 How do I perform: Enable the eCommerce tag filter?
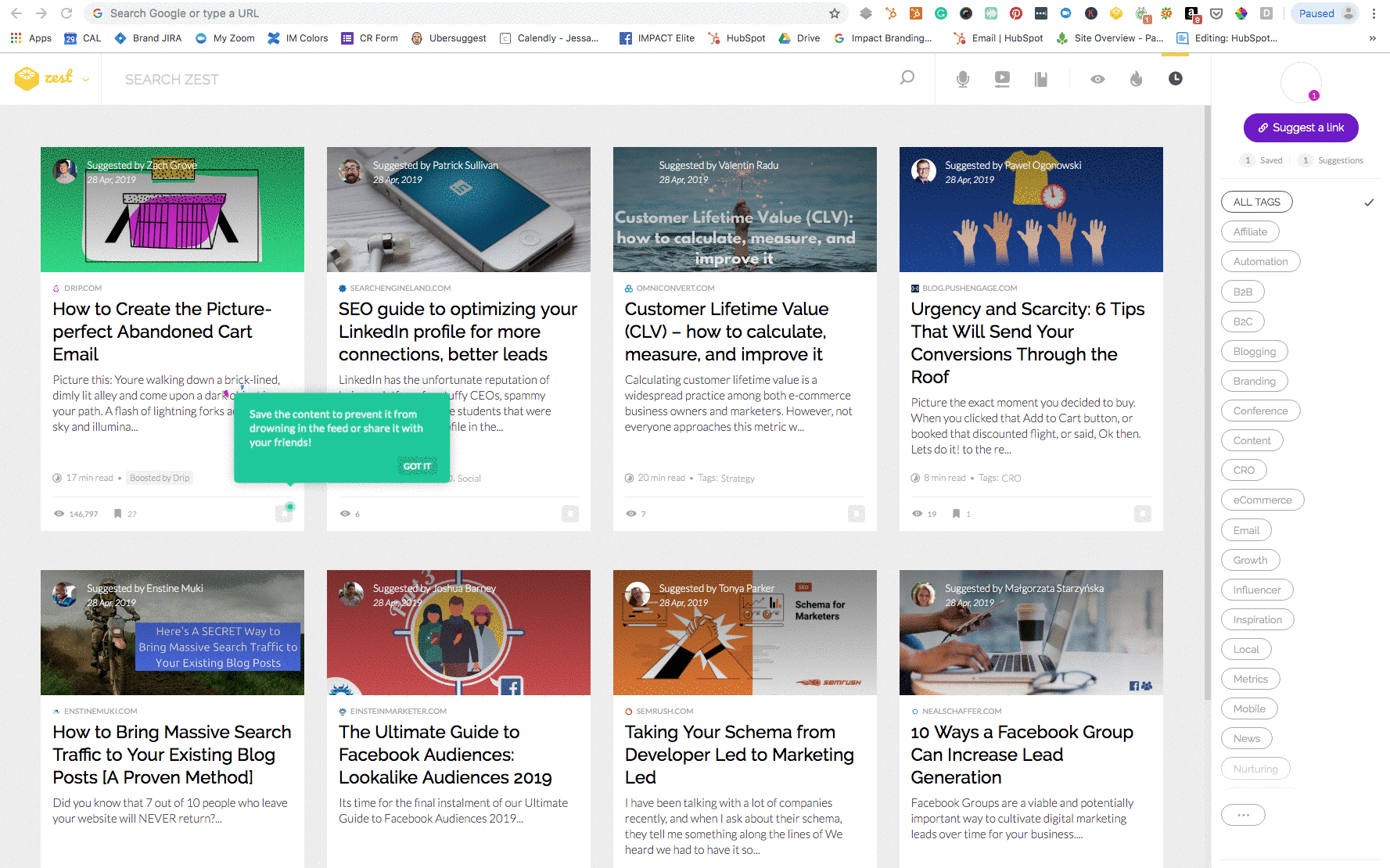point(1262,500)
